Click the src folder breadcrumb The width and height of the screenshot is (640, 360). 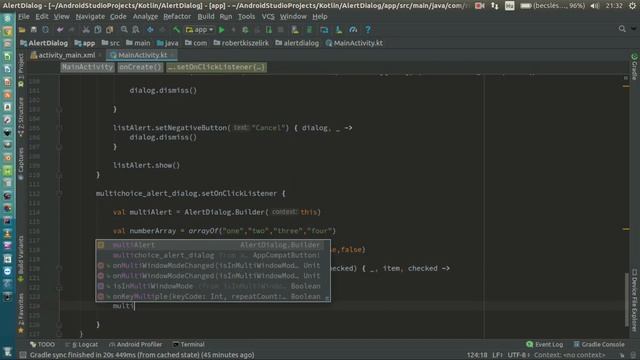click(111, 43)
